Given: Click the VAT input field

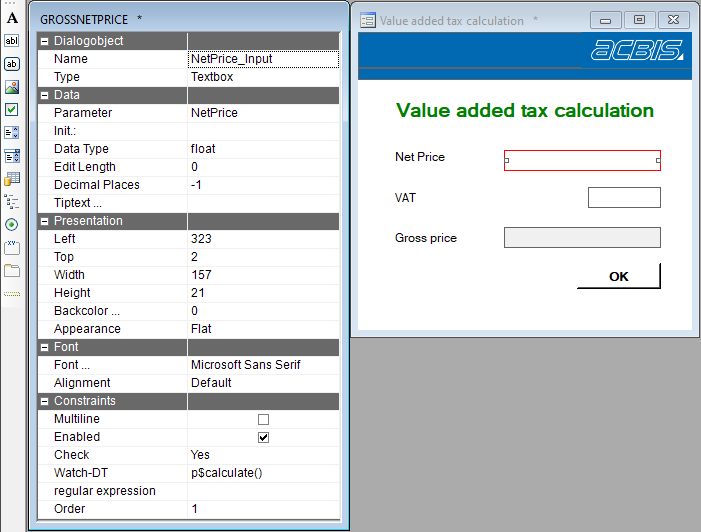Looking at the screenshot, I should pos(624,197).
